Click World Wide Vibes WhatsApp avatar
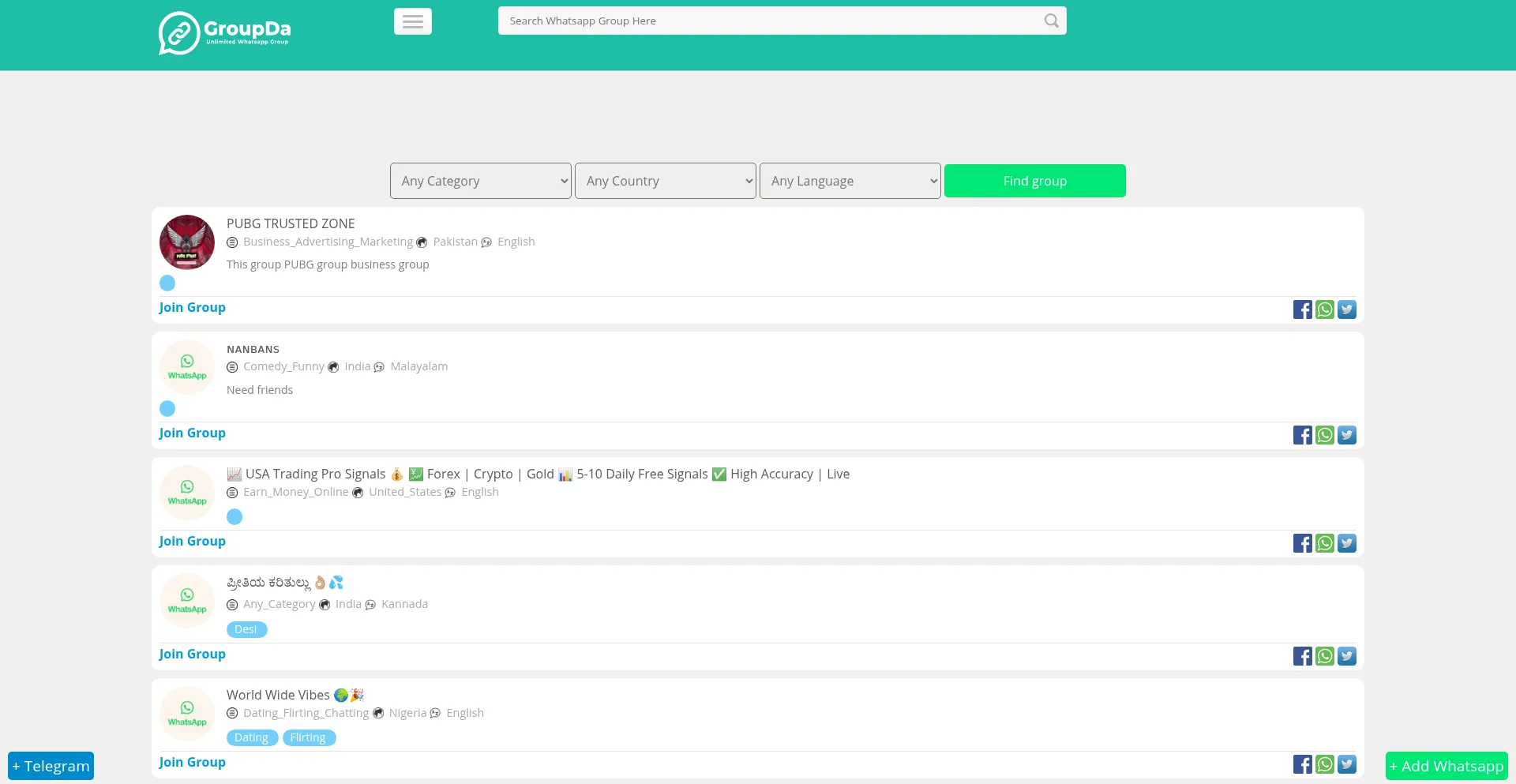Viewport: 1516px width, 784px height. tap(187, 714)
